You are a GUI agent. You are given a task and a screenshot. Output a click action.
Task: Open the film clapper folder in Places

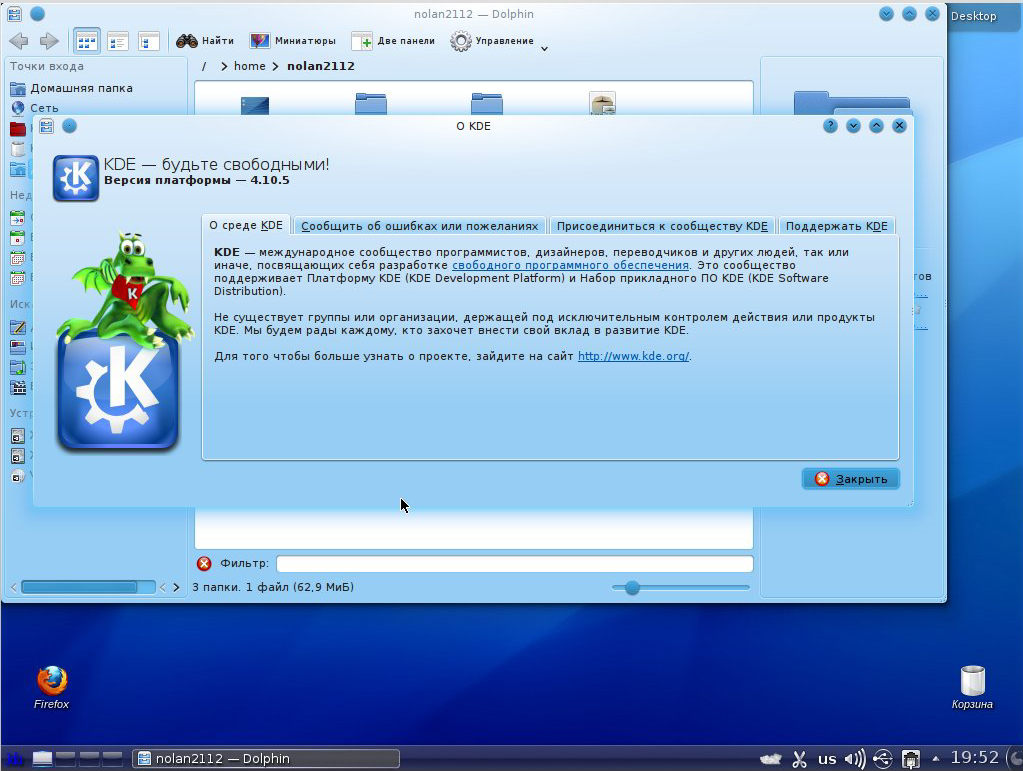coord(18,387)
